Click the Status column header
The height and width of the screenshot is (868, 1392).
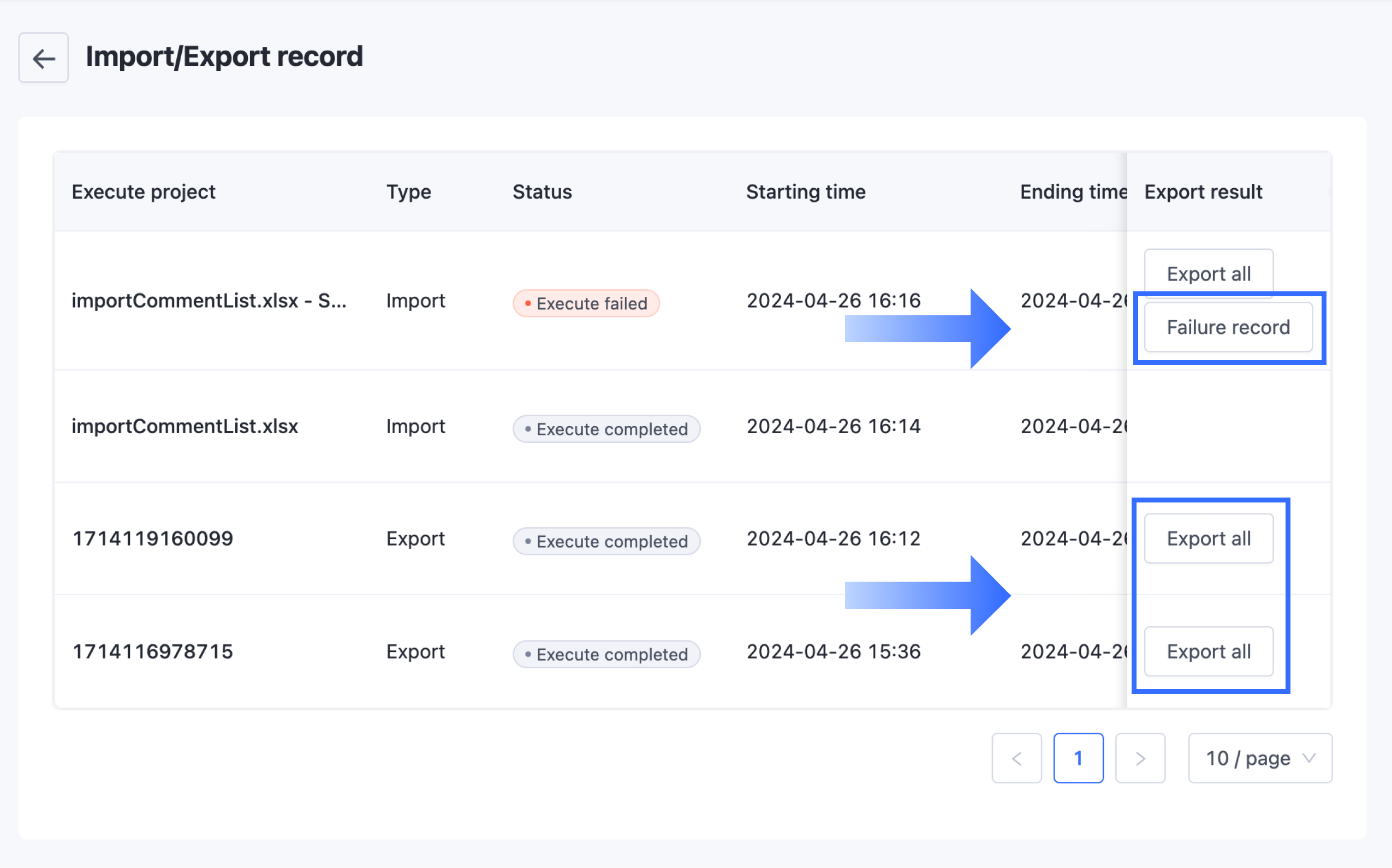542,191
